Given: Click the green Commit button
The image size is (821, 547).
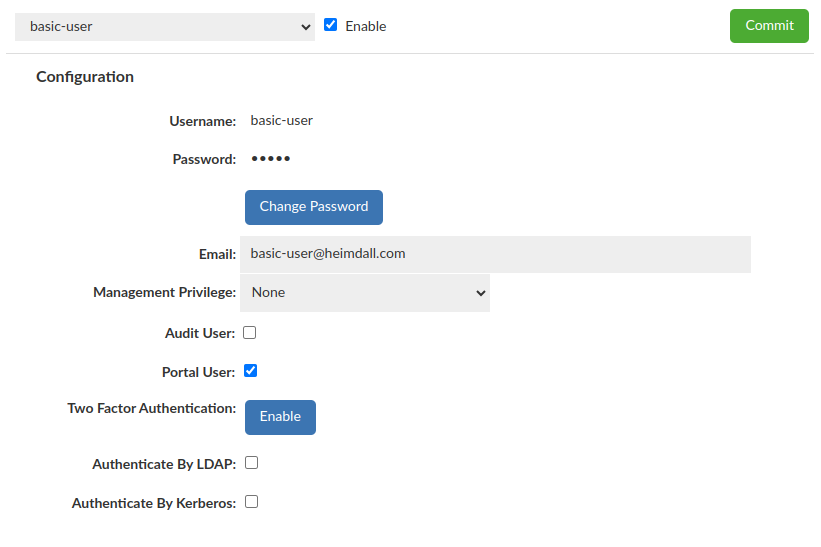Looking at the screenshot, I should point(769,26).
